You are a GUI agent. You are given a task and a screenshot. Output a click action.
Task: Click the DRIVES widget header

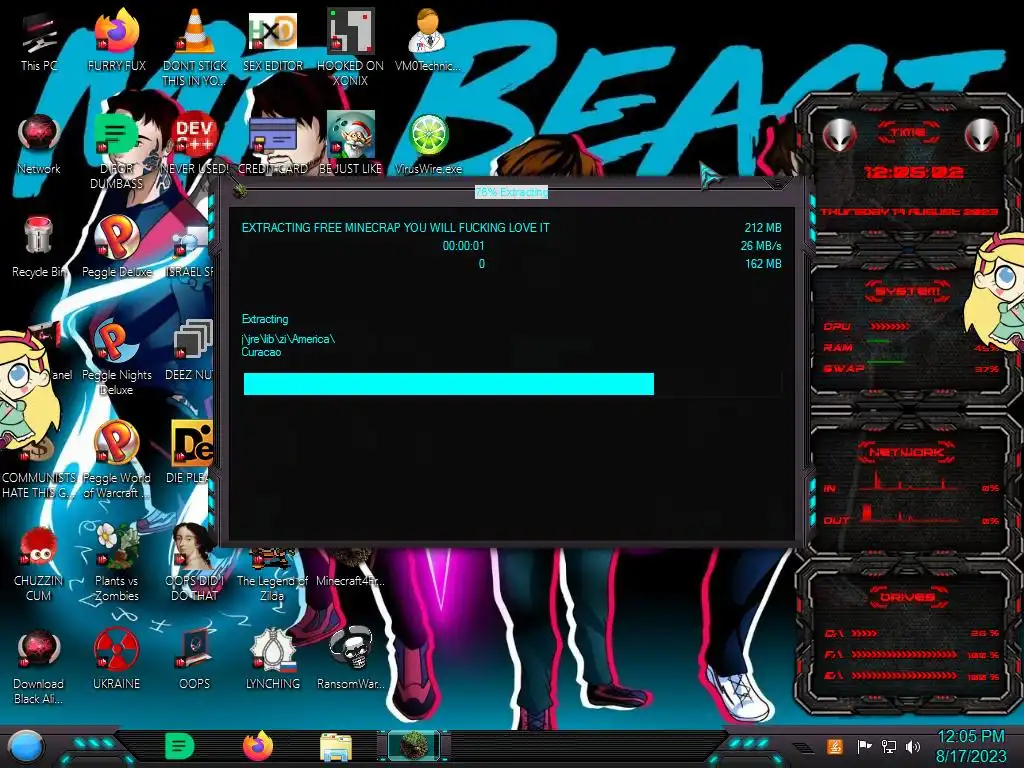(908, 597)
